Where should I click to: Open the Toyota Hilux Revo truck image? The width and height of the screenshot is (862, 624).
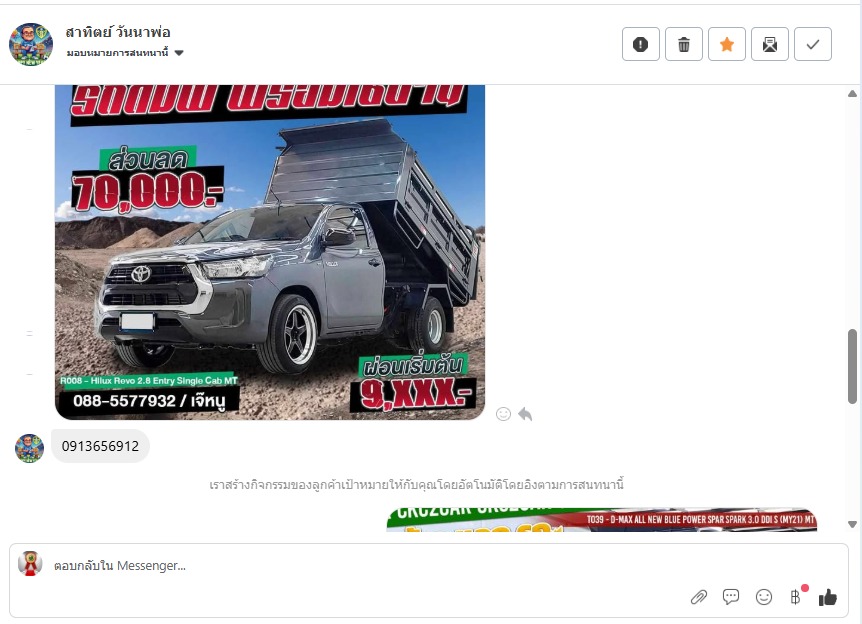coord(270,252)
